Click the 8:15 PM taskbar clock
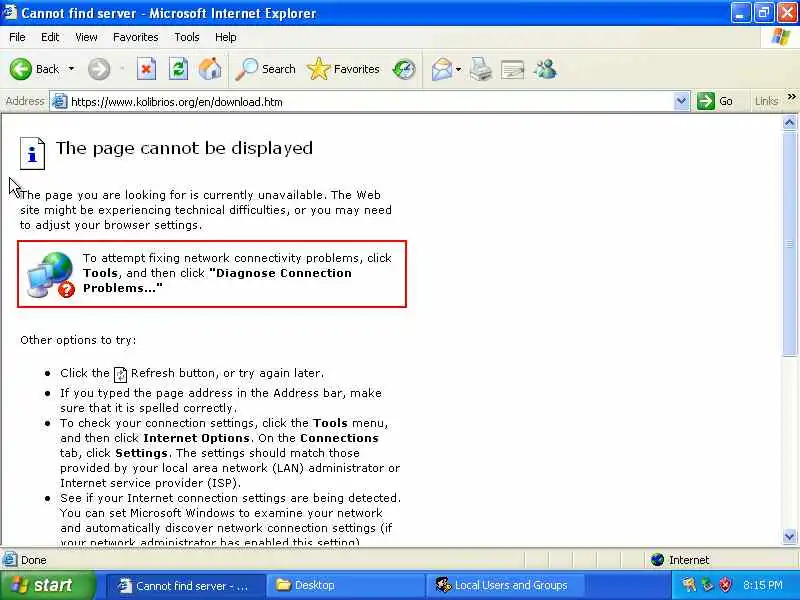Image resolution: width=800 pixels, height=600 pixels. 763,585
